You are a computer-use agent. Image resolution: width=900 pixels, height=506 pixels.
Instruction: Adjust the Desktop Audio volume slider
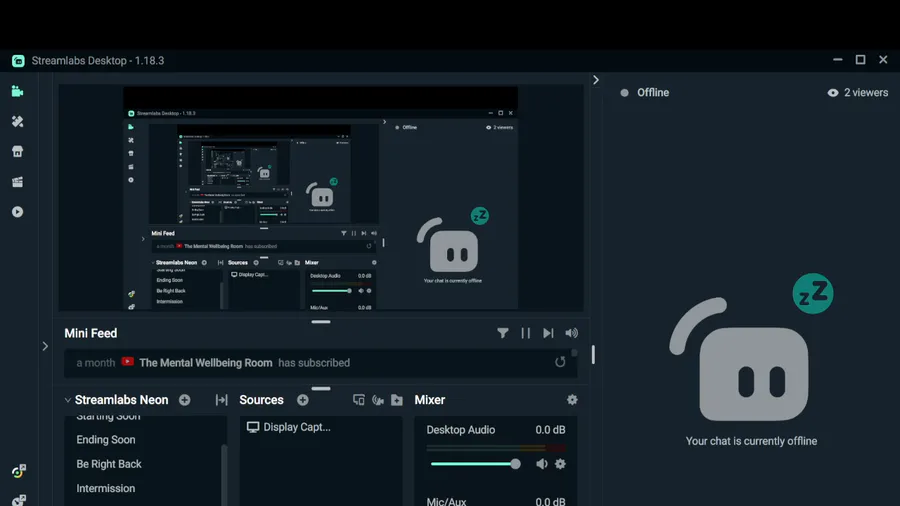(476, 464)
